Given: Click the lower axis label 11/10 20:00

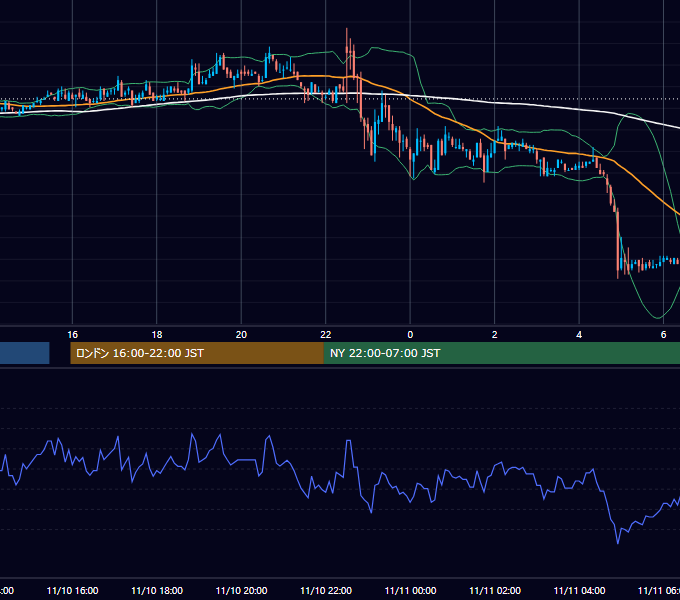Looking at the screenshot, I should 241,590.
